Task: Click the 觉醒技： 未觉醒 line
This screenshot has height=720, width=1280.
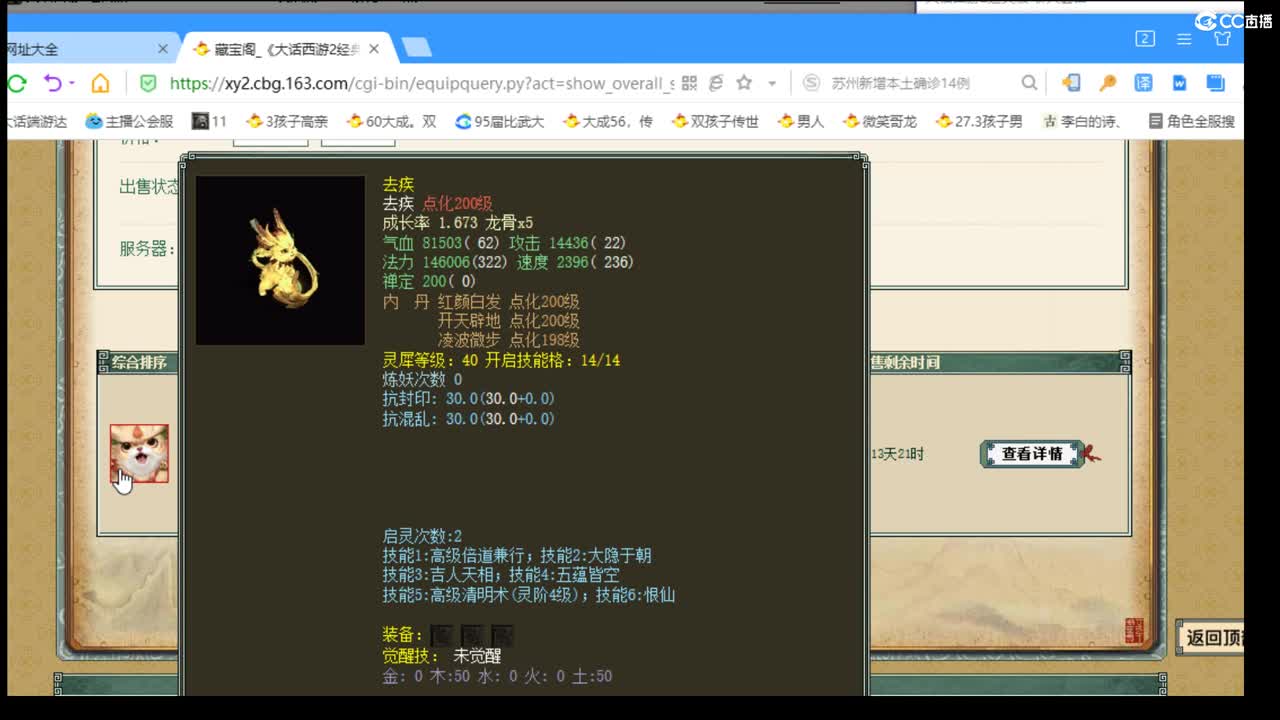Action: pyautogui.click(x=441, y=656)
